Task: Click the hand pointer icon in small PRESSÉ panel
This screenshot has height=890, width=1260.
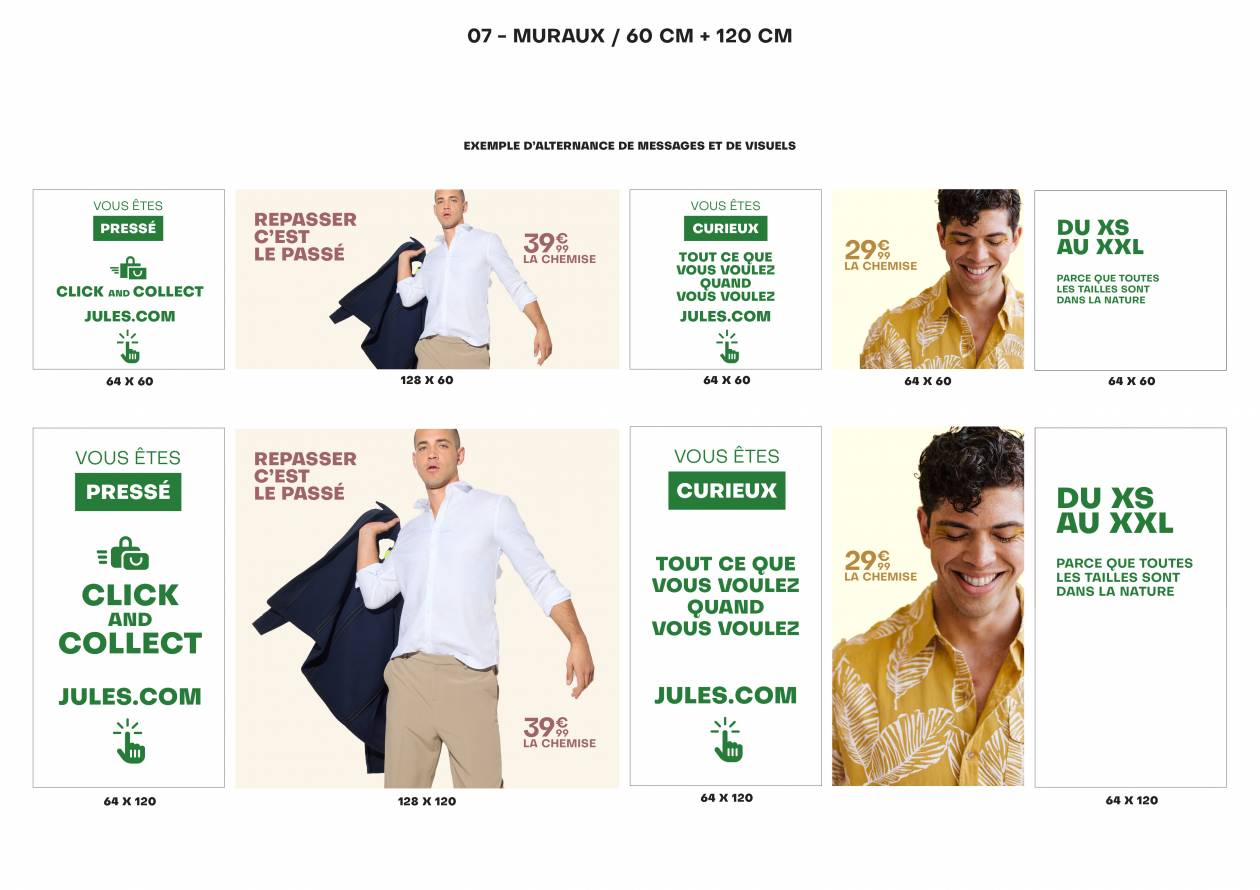Action: tap(129, 347)
